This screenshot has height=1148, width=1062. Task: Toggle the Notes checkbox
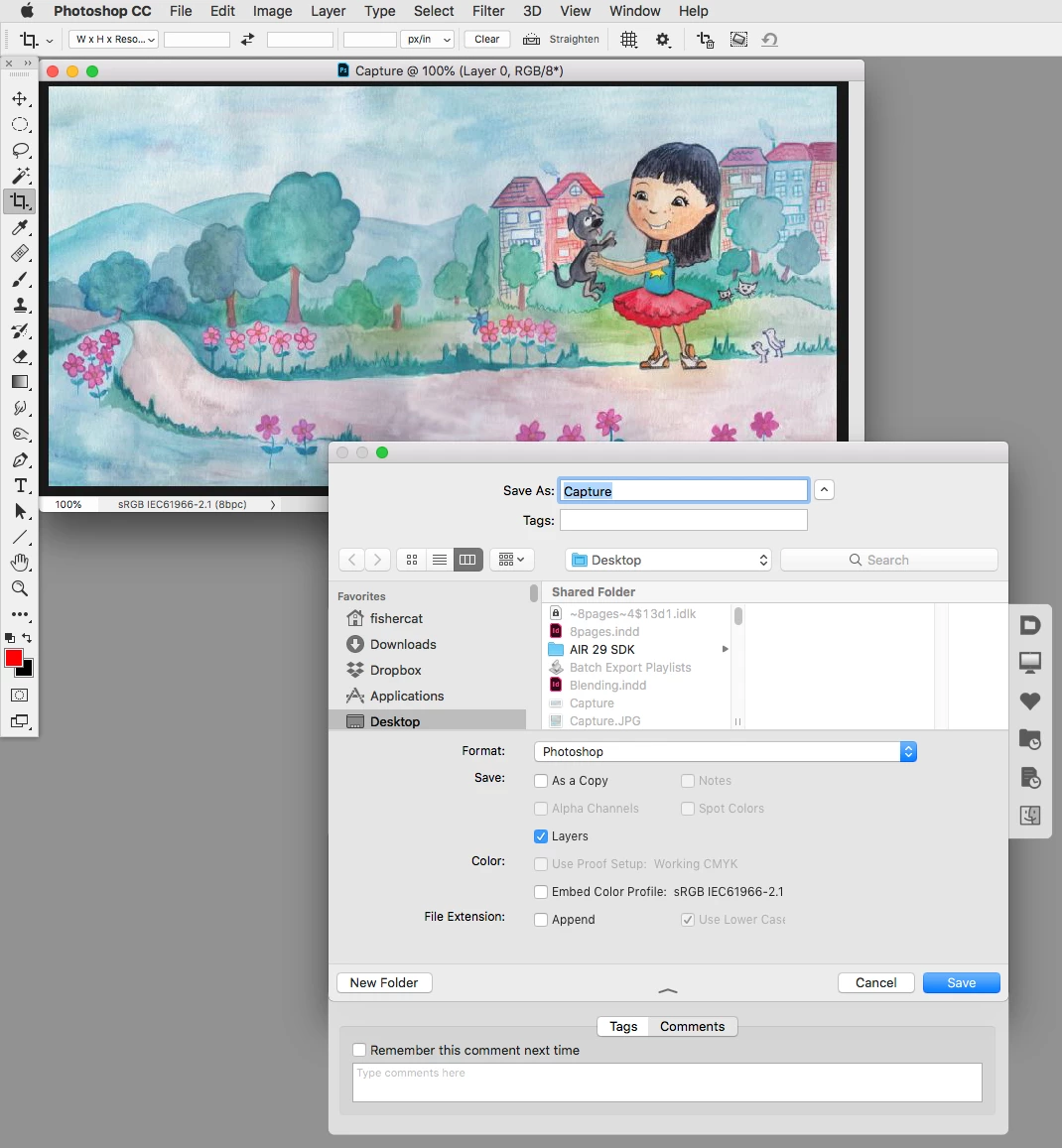pos(687,781)
